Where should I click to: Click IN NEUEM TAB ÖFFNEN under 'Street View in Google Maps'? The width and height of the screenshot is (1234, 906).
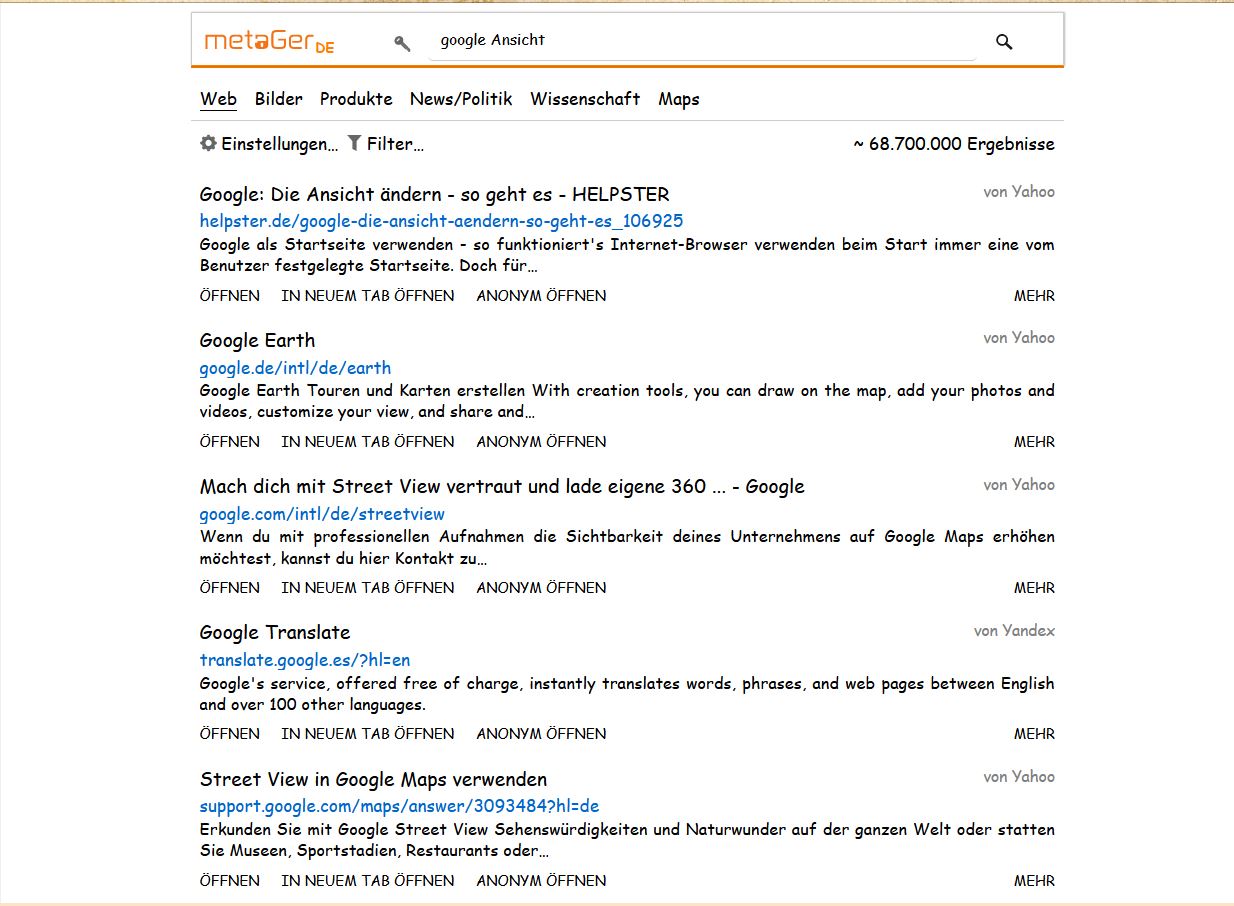368,880
